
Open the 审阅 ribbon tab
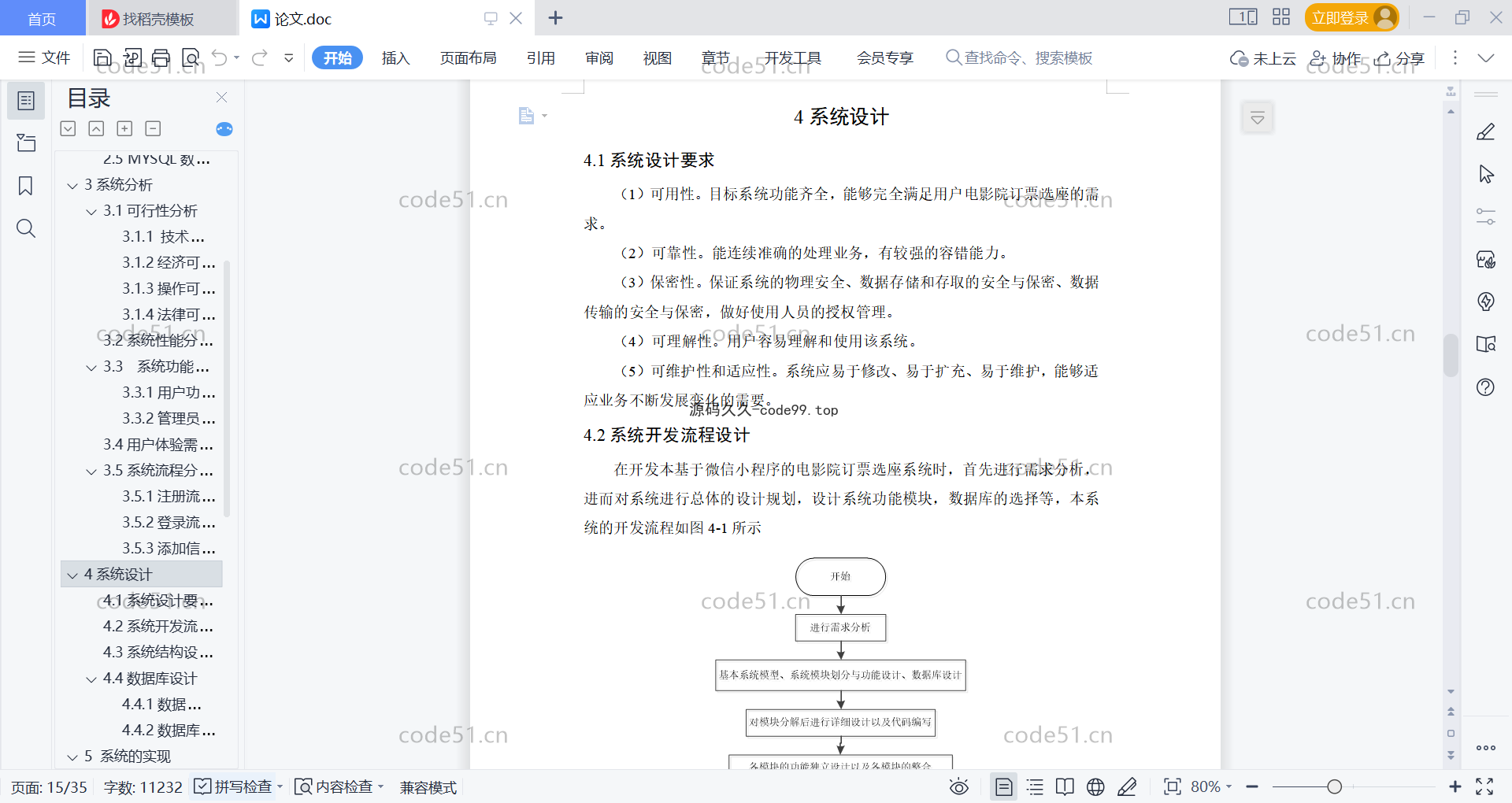coord(598,57)
